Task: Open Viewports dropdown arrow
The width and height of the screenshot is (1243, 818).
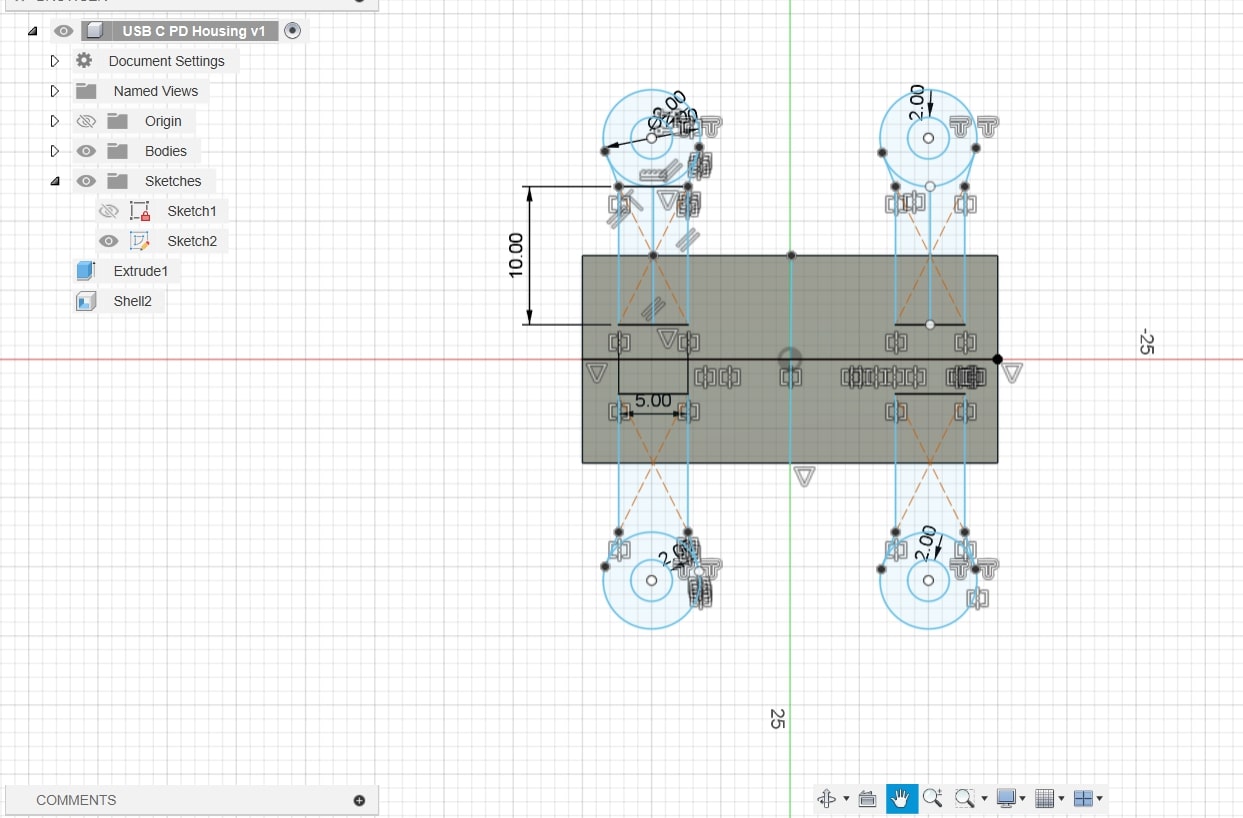Action: click(x=1099, y=799)
